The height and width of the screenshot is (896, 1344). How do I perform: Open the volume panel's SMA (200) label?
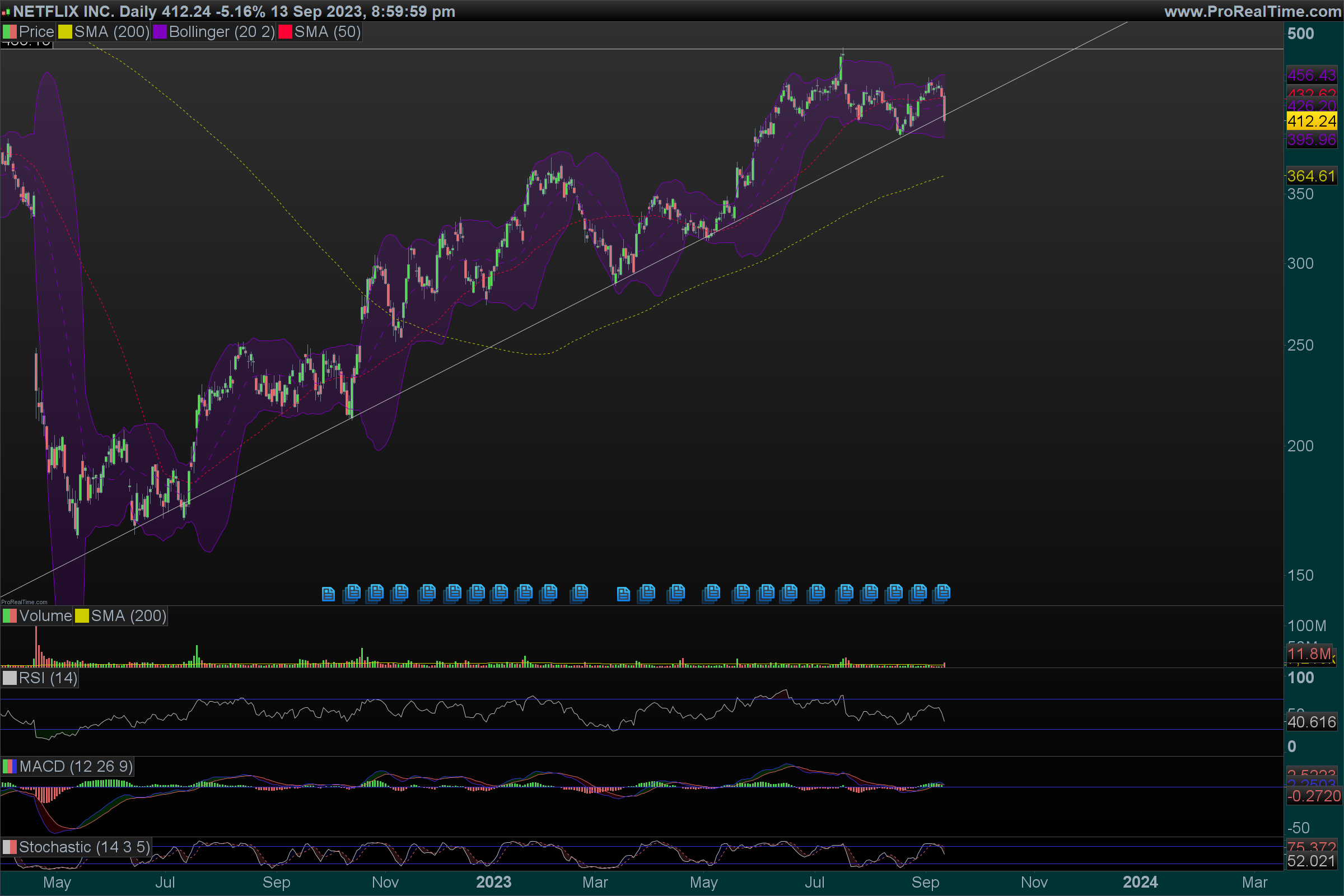pyautogui.click(x=129, y=616)
